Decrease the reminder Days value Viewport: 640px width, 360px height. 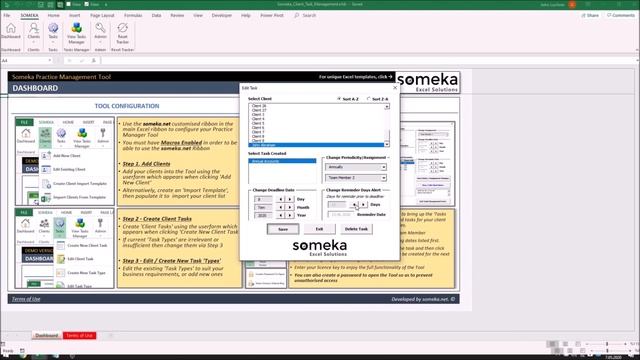pyautogui.click(x=354, y=204)
